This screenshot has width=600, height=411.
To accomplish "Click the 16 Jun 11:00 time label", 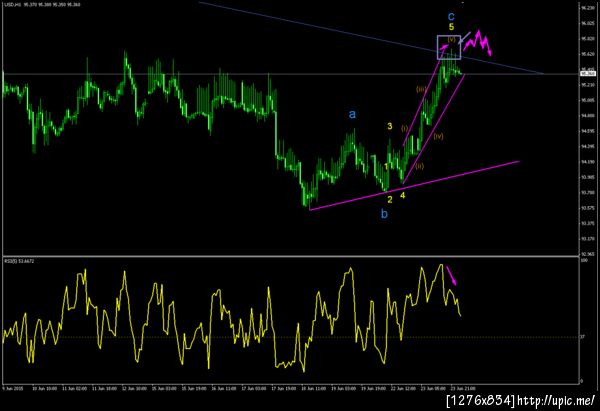I will (x=224, y=388).
